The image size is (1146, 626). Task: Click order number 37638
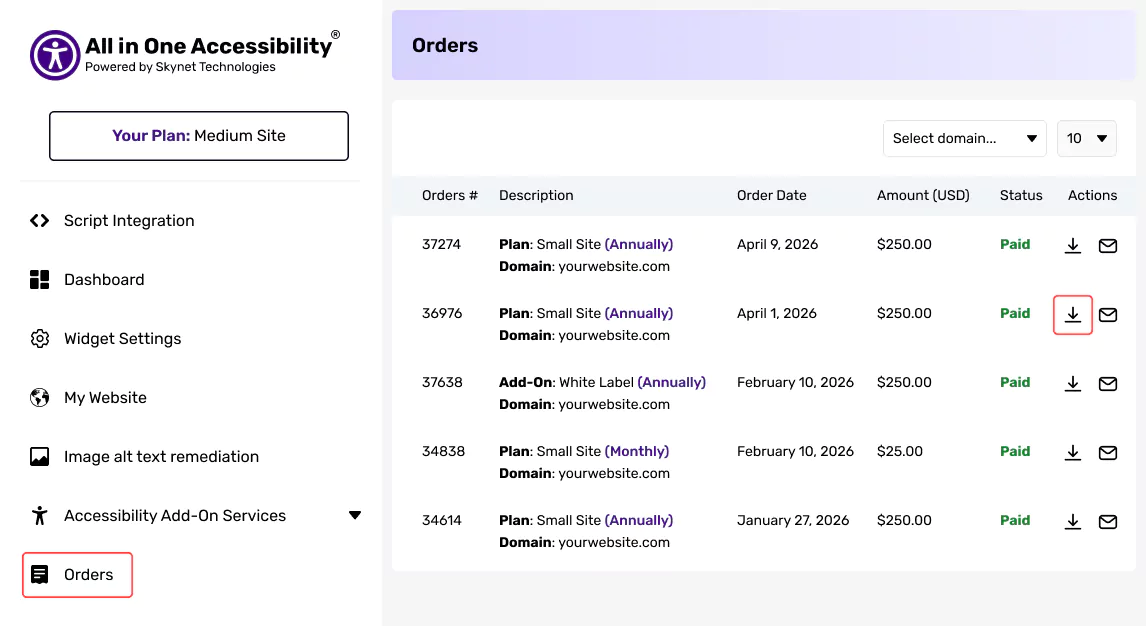442,382
